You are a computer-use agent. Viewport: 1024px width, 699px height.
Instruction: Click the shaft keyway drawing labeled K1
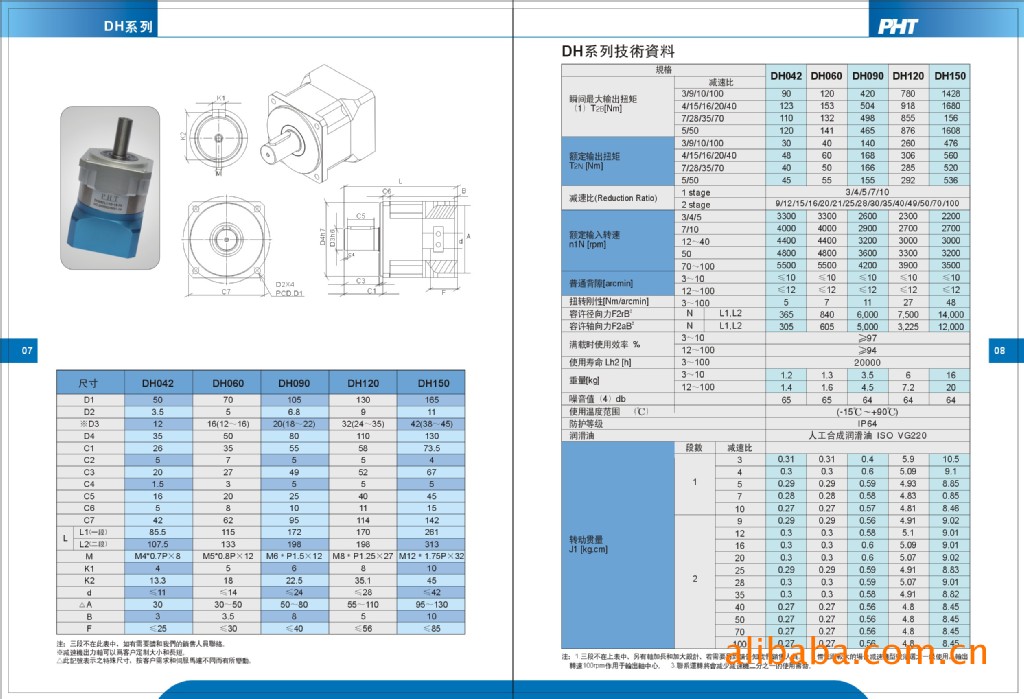click(216, 137)
